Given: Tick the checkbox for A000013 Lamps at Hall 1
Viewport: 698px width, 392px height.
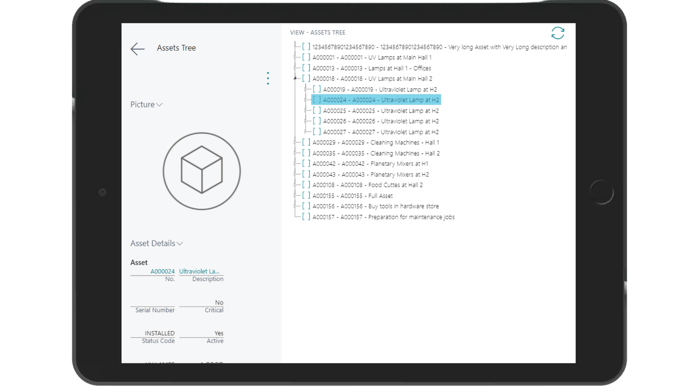Looking at the screenshot, I should (306, 68).
